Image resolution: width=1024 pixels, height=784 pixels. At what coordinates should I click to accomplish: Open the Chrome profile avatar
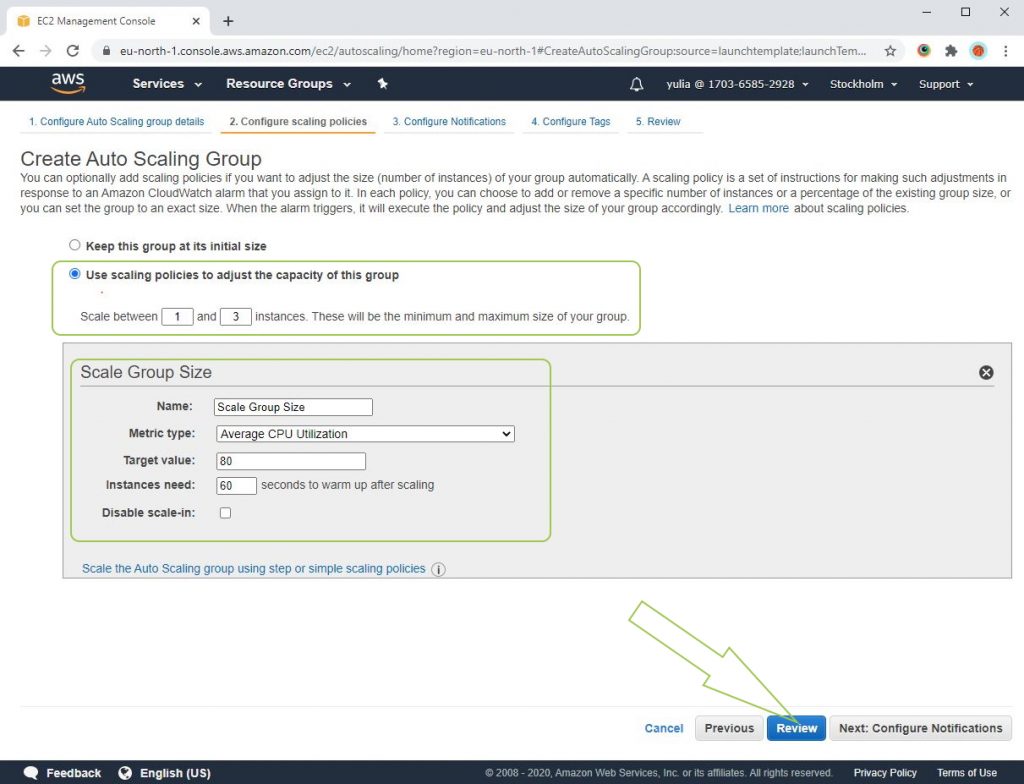(978, 51)
